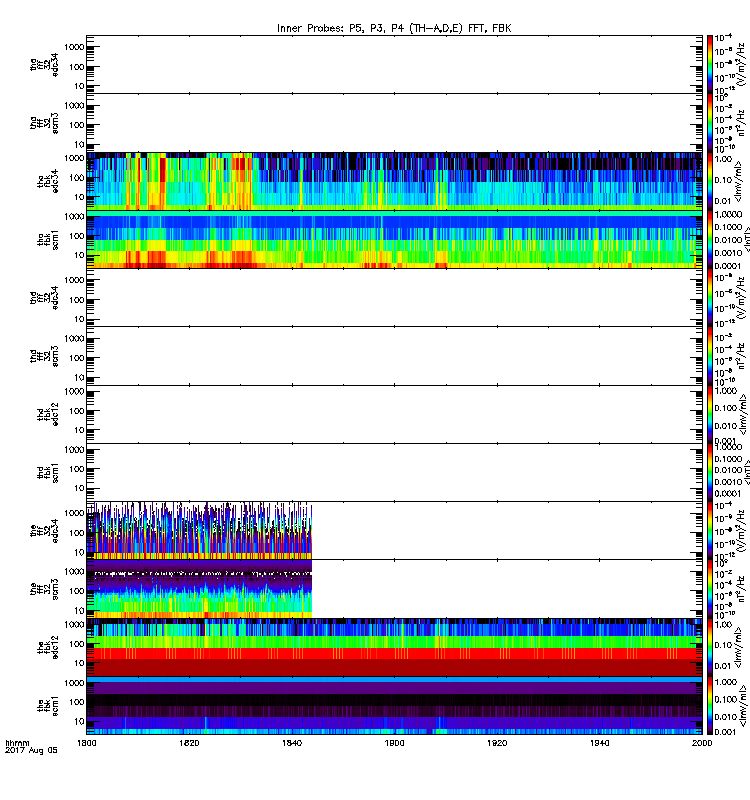Click the the fbk scm1 spectrogram panel

(x=394, y=706)
